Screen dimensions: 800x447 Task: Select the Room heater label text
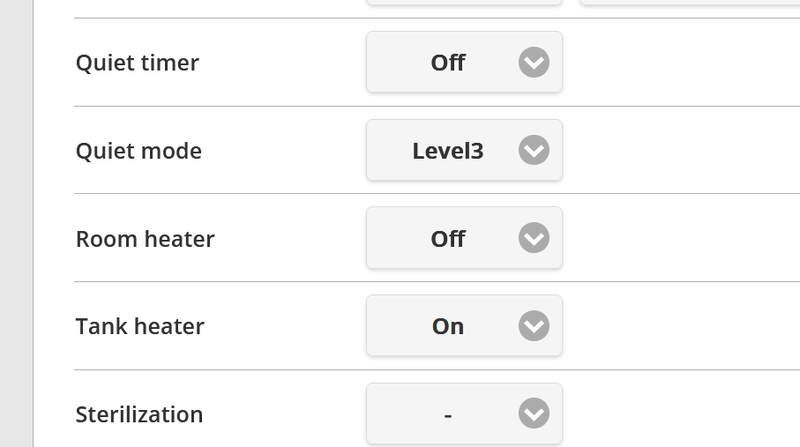(145, 240)
